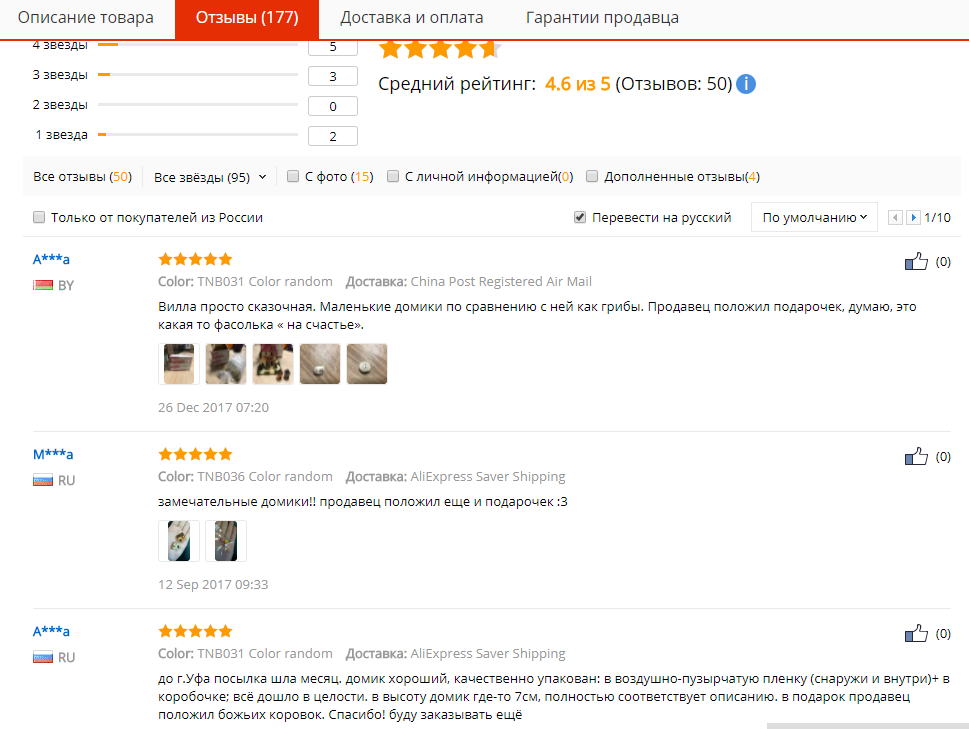Check 'Только от покупателей из России'
Viewport: 969px width, 729px height.
click(x=39, y=217)
